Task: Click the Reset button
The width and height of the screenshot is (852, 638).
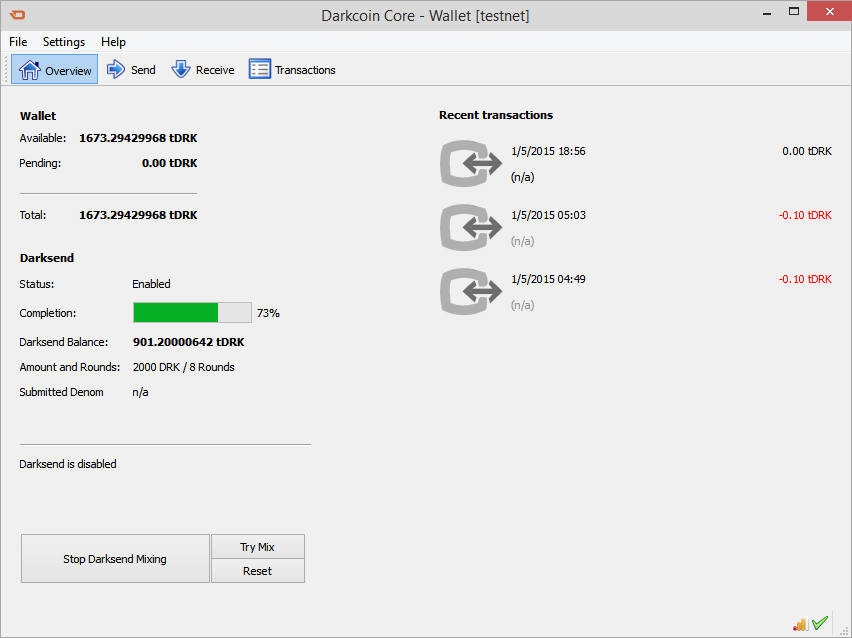Action: point(258,571)
